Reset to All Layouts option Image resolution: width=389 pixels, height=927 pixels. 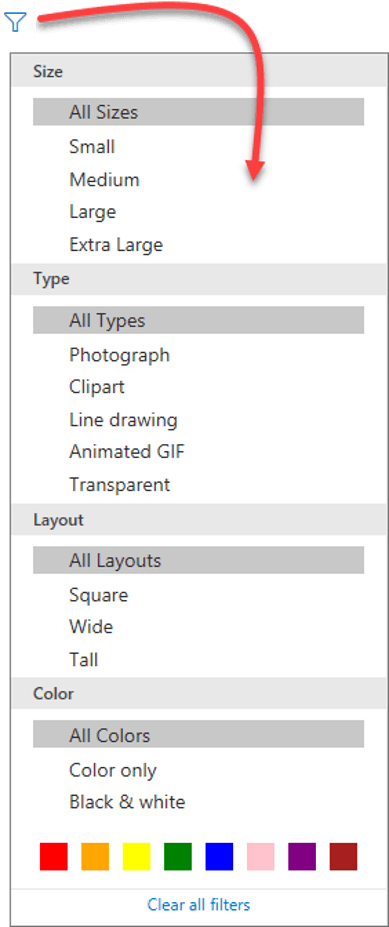(x=199, y=560)
